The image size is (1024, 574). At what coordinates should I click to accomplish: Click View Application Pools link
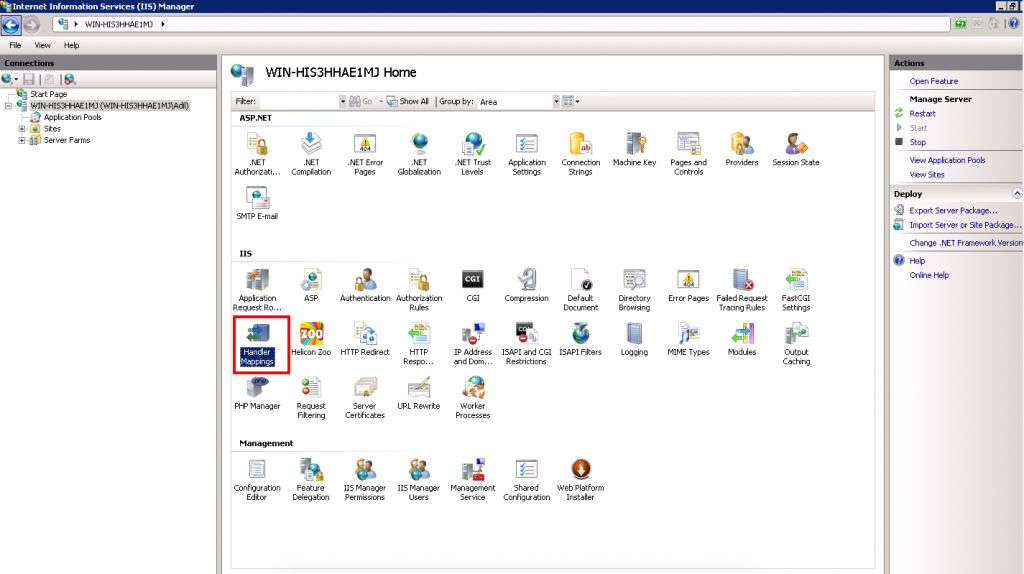tap(947, 160)
